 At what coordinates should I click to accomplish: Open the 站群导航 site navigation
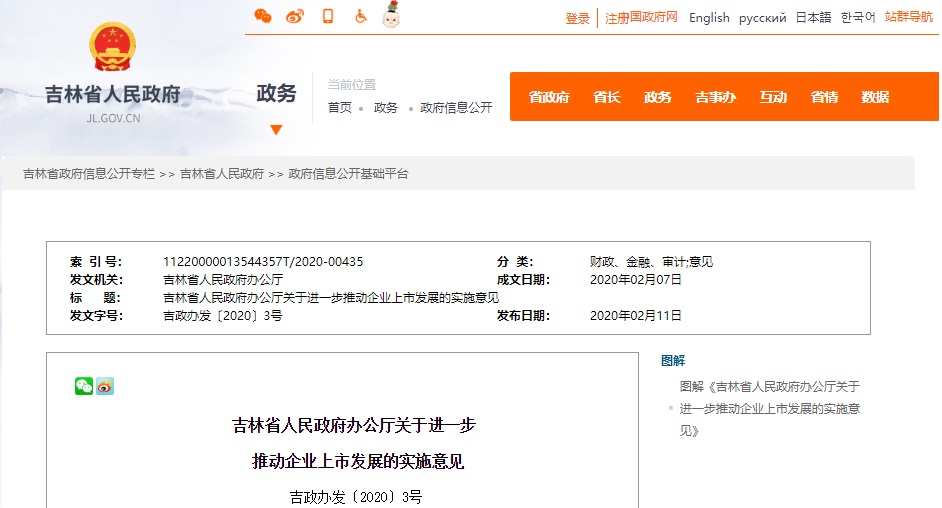point(908,17)
